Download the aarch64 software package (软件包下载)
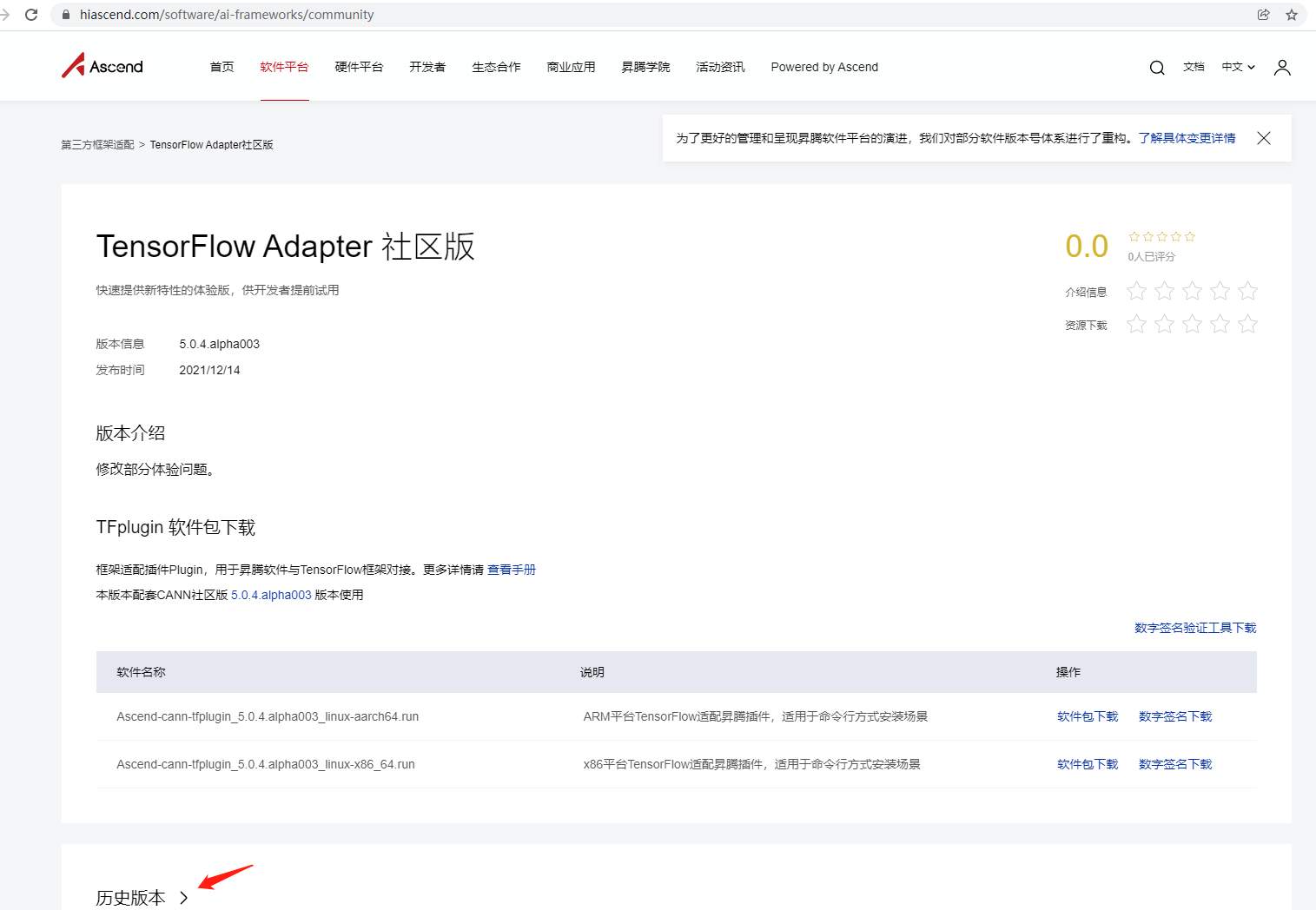The height and width of the screenshot is (910, 1316). (x=1088, y=716)
